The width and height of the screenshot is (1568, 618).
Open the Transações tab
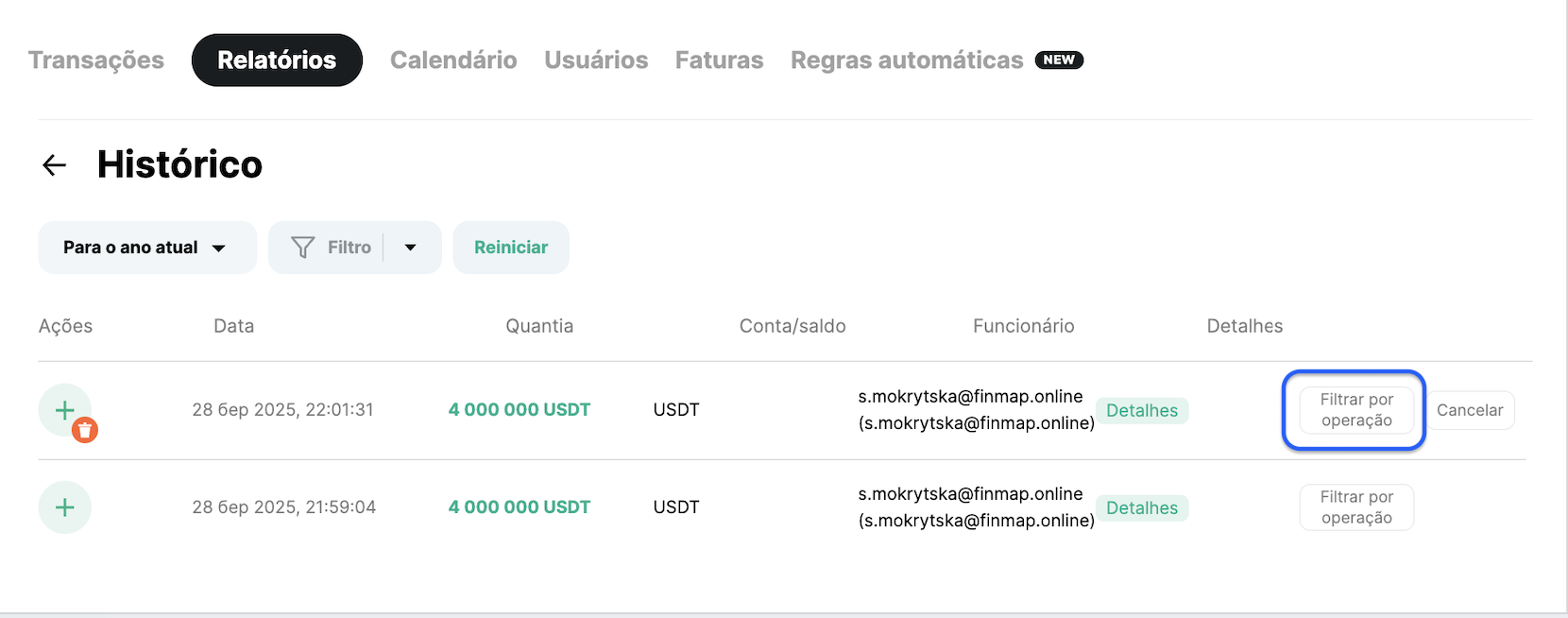tap(96, 60)
